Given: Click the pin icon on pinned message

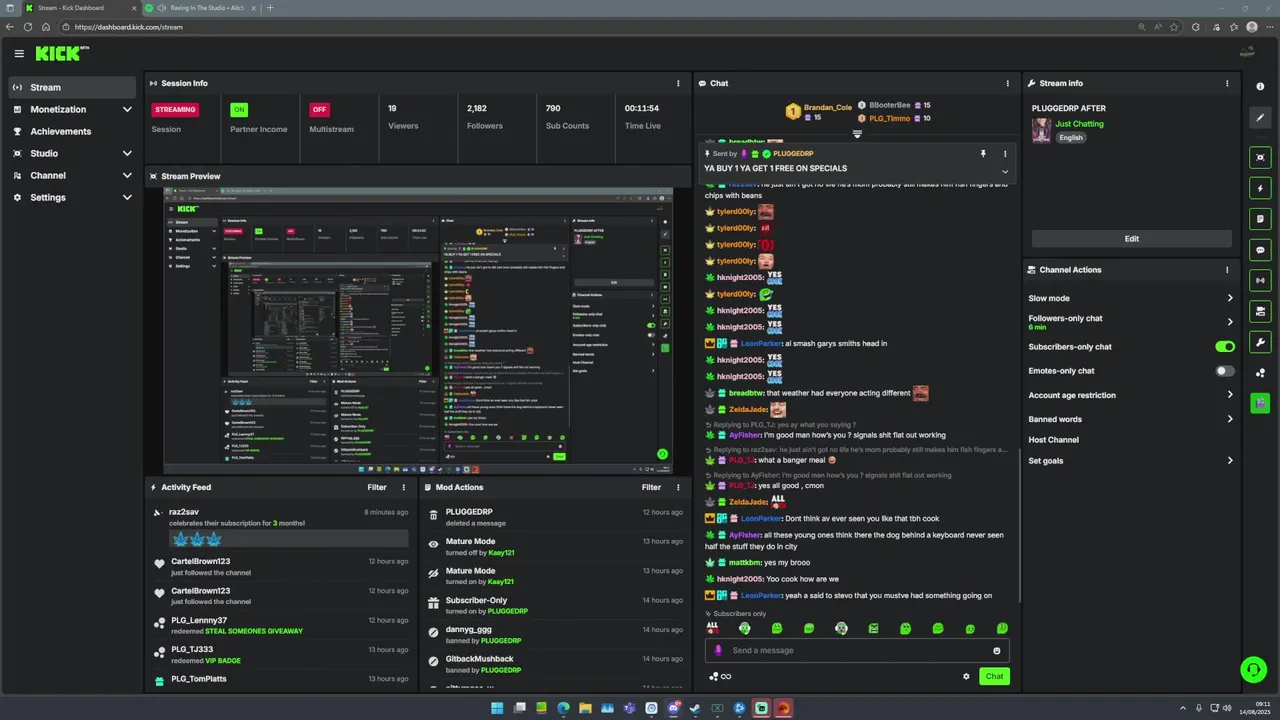Looking at the screenshot, I should pos(983,154).
